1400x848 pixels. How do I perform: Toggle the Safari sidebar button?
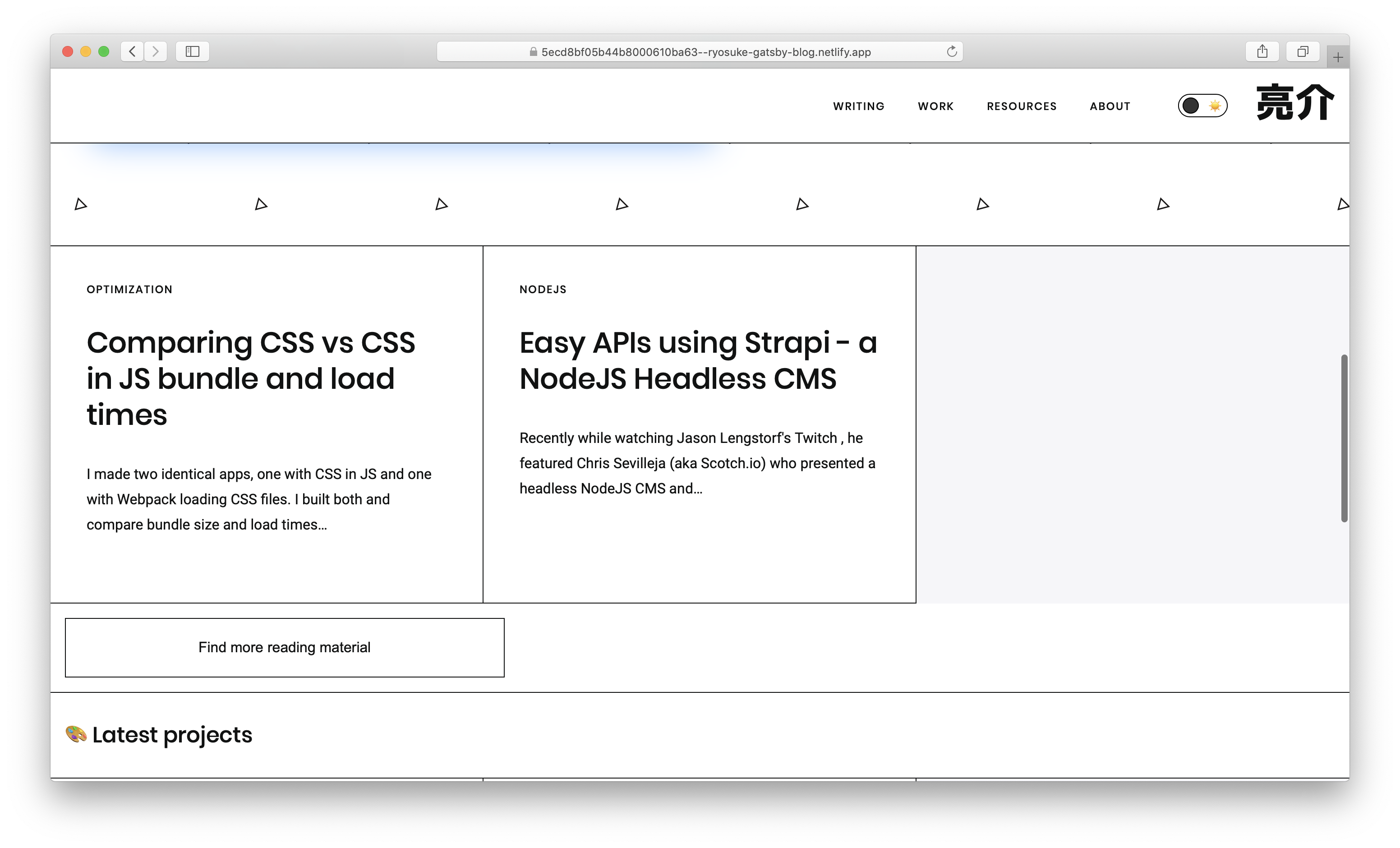[x=192, y=51]
